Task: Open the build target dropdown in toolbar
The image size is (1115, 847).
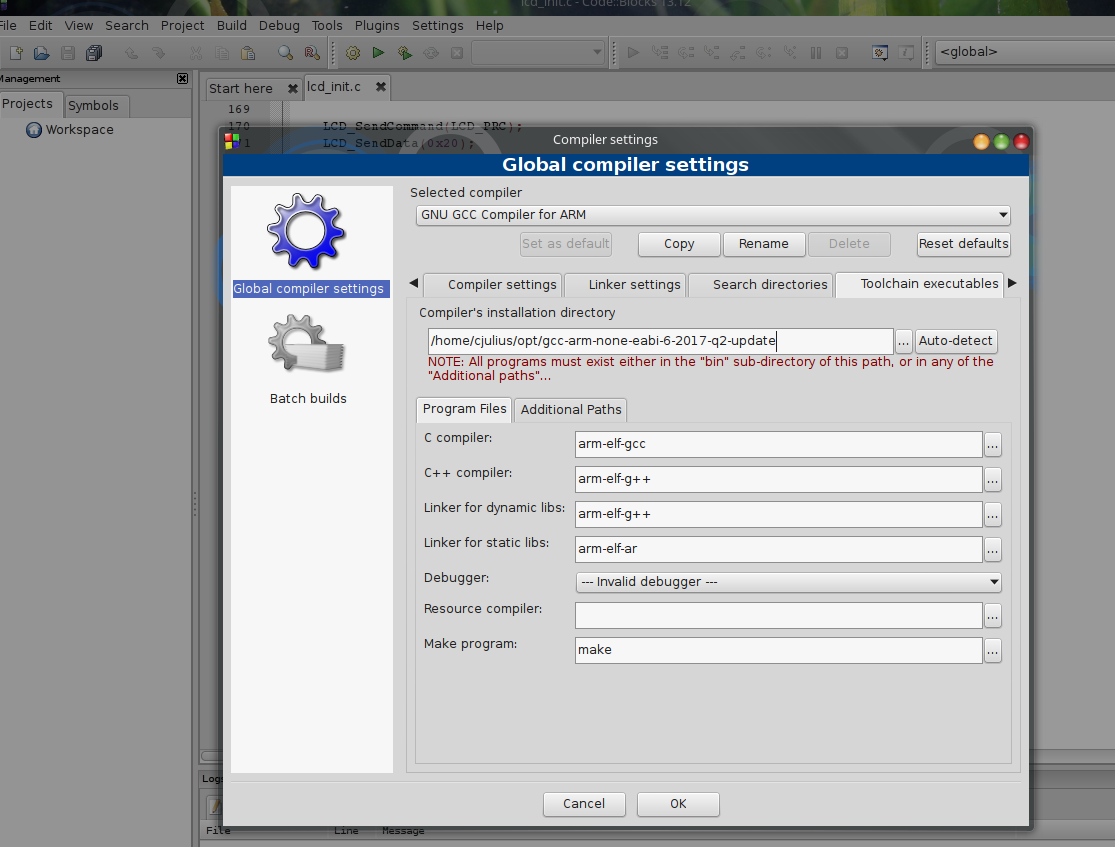Action: (x=538, y=52)
